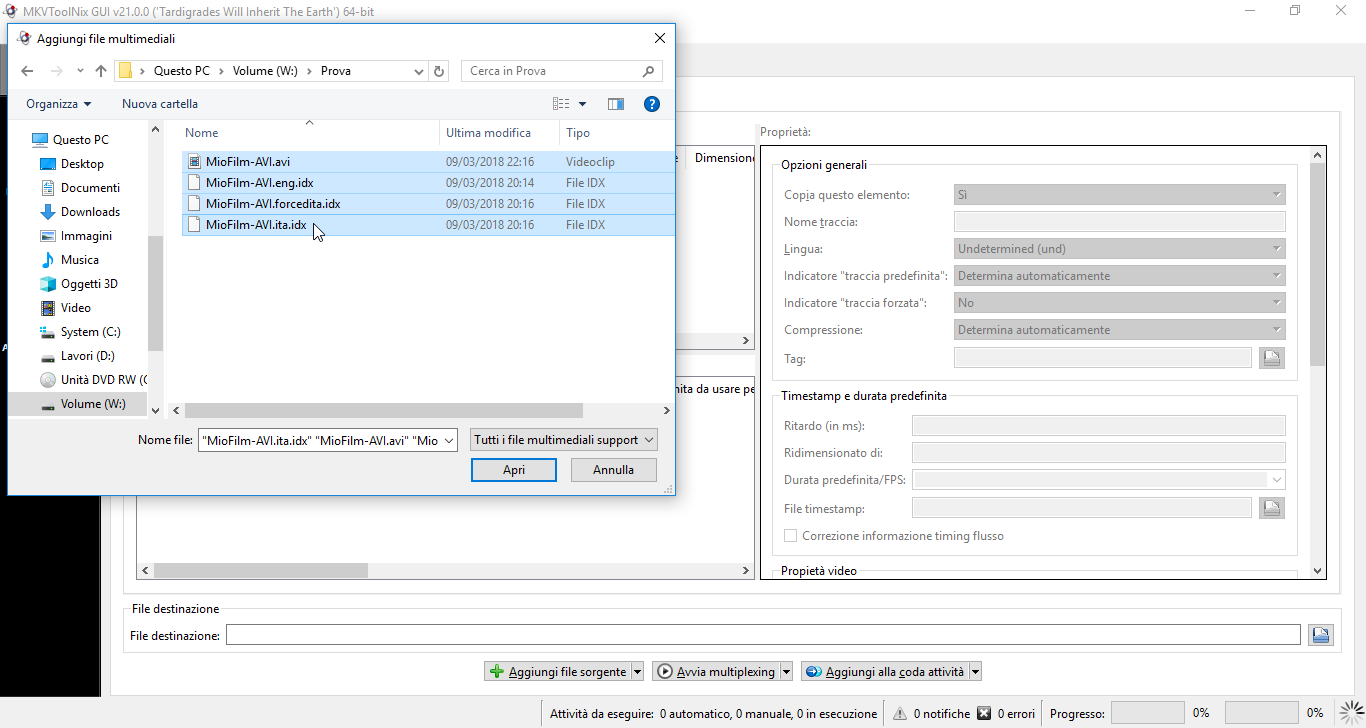This screenshot has height=728, width=1366.
Task: Open Compressione dropdown
Action: click(1120, 330)
